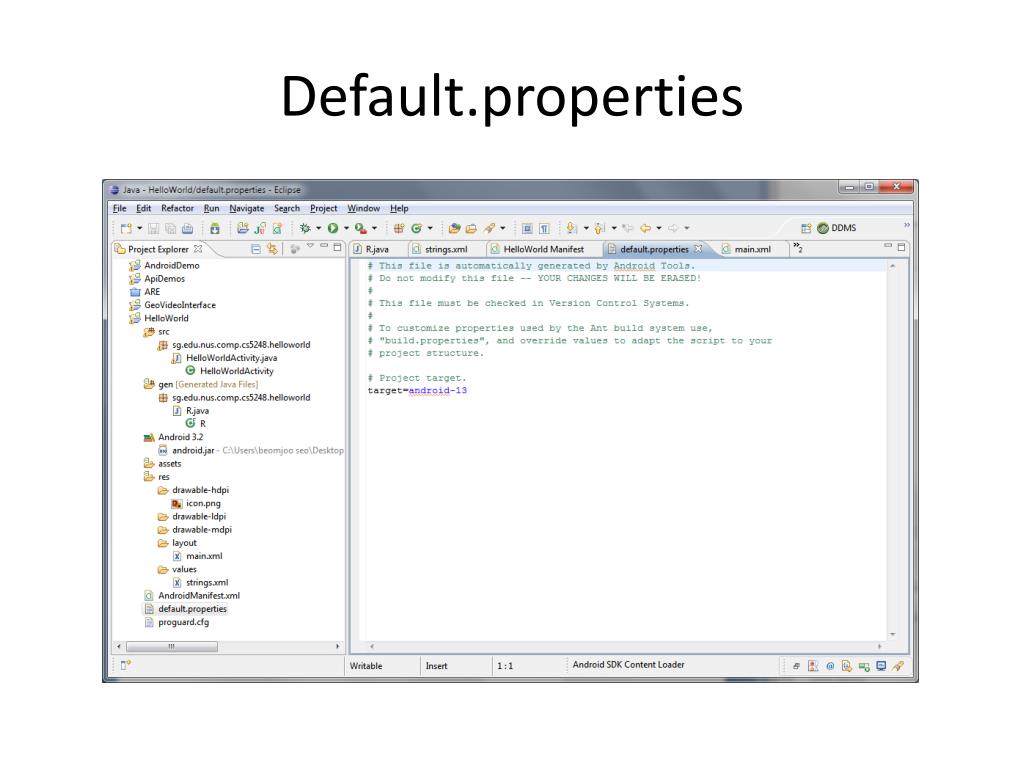Switch to the HelloWorld Manifest tab
Image resolution: width=1024 pixels, height=768 pixels.
(x=543, y=249)
